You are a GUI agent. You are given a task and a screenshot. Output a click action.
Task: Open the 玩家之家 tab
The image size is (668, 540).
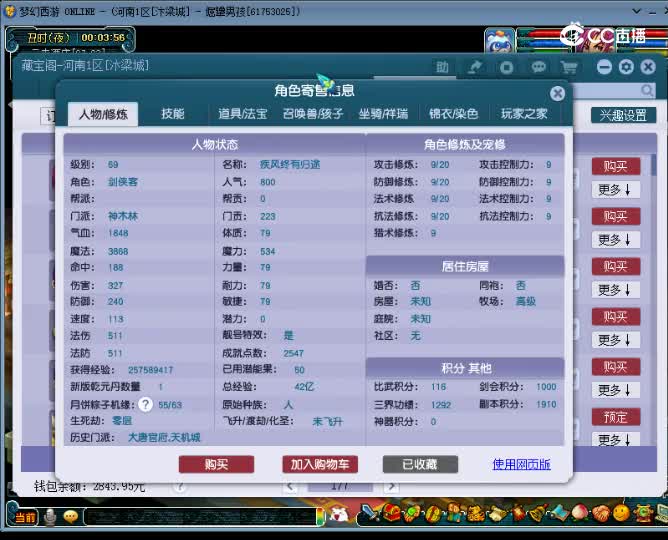(524, 114)
